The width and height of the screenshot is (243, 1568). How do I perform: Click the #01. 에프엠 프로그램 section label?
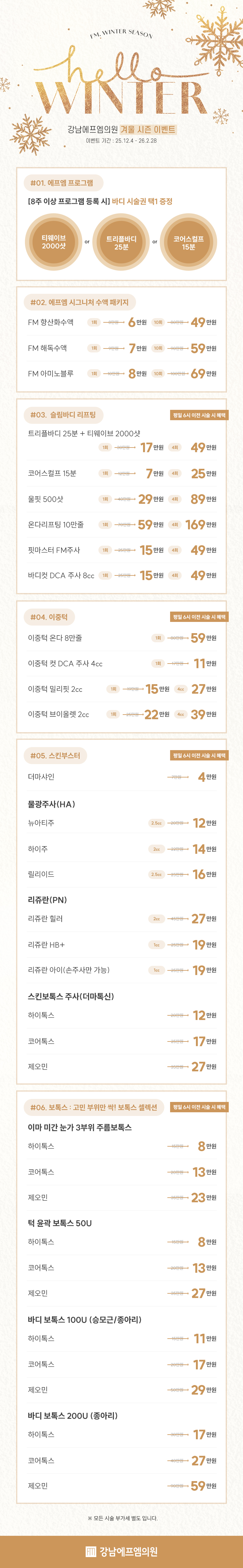(62, 183)
